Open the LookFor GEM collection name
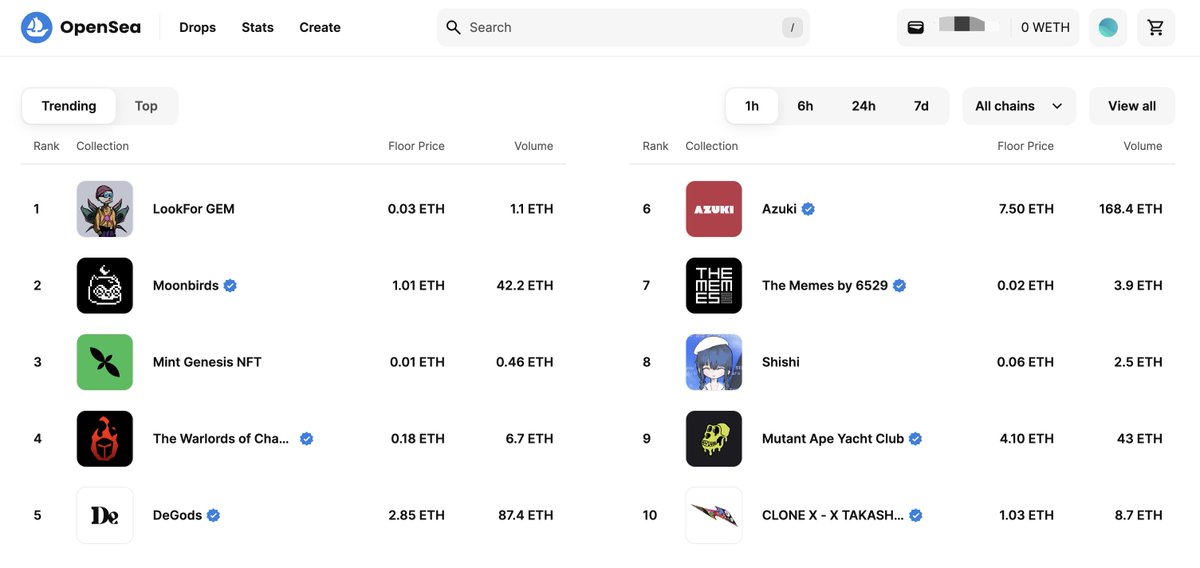Image resolution: width=1200 pixels, height=568 pixels. tap(194, 209)
